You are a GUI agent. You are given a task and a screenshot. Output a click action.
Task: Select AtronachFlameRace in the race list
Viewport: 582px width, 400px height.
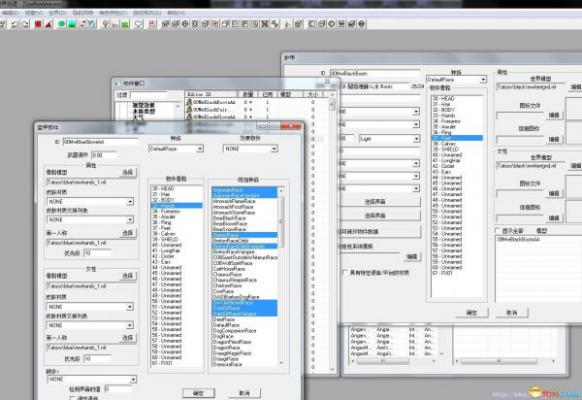coord(244,201)
